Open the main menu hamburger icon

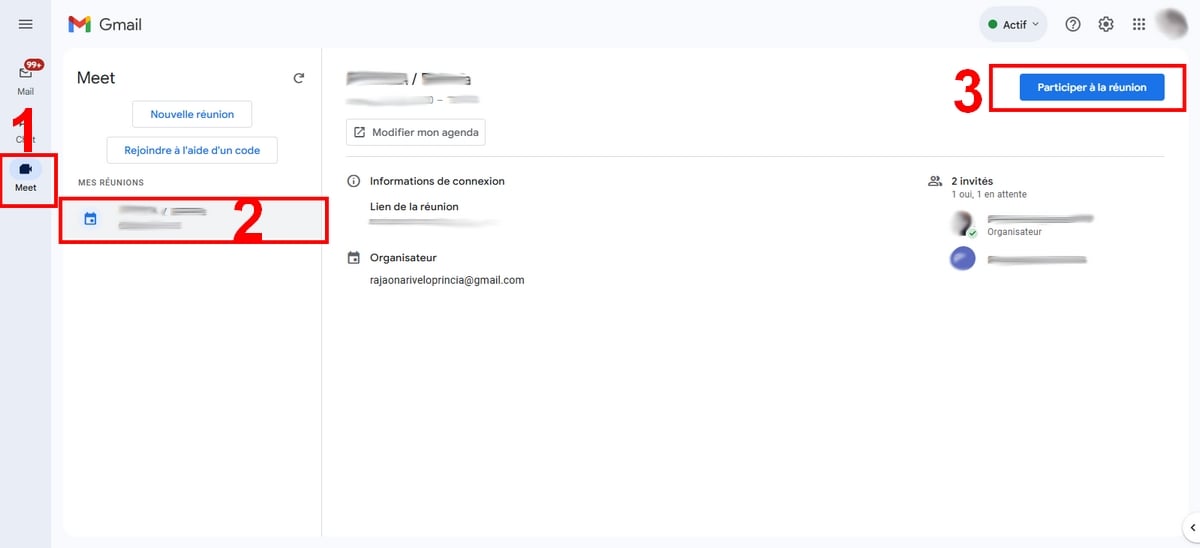(26, 24)
